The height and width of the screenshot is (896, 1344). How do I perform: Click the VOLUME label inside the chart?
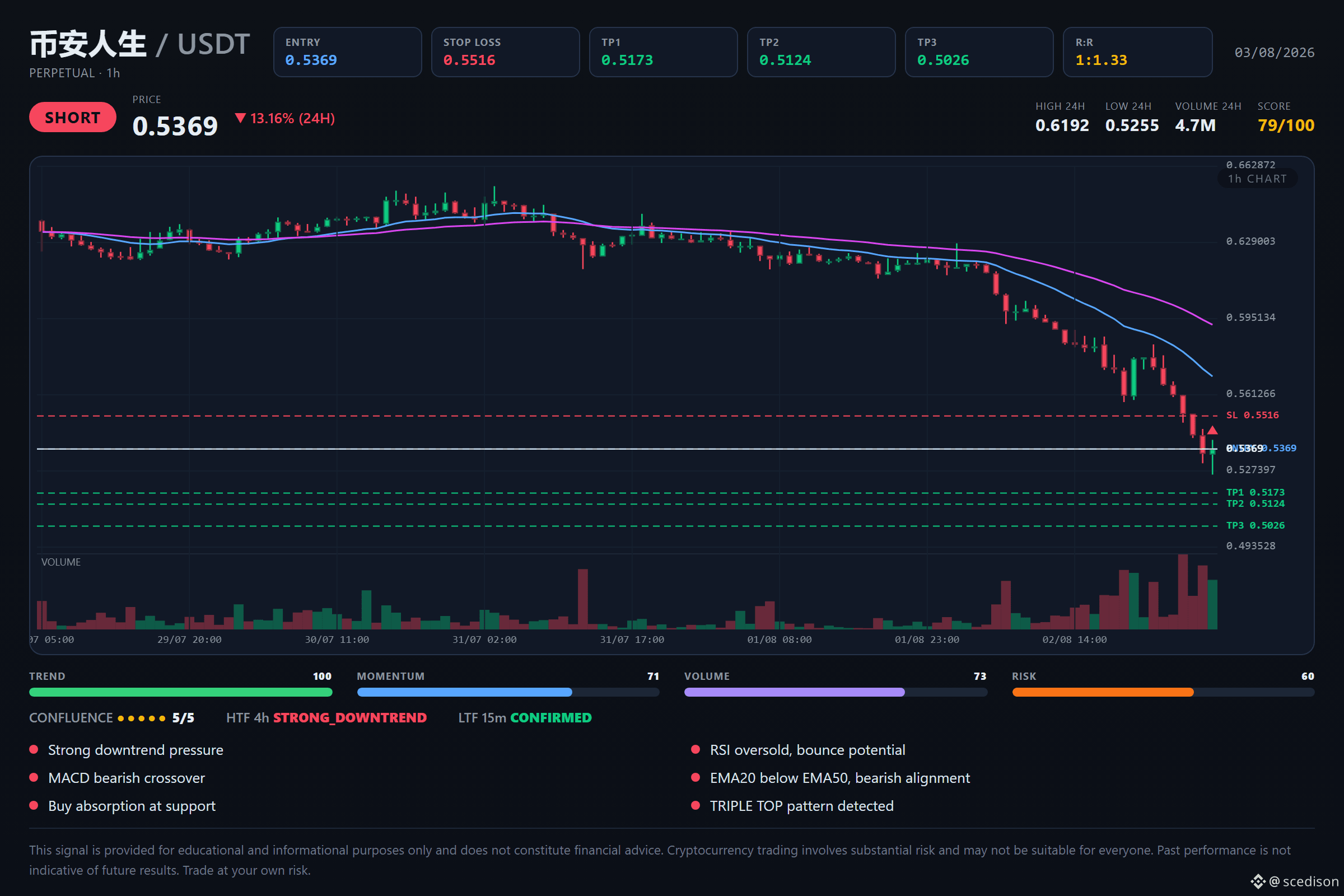point(60,562)
